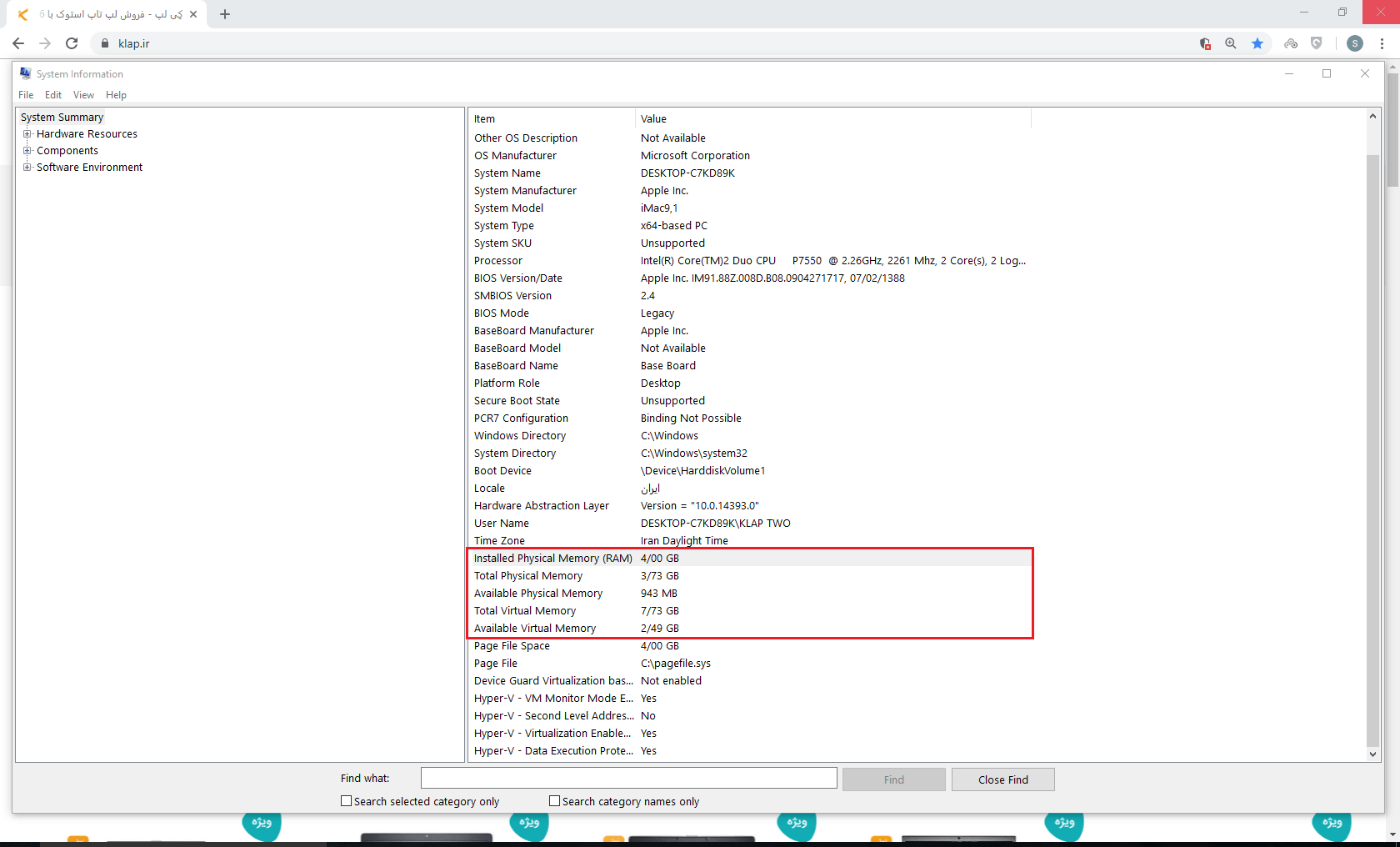The width and height of the screenshot is (1400, 847).
Task: Open the zoom magnifier icon in address bar
Action: point(1231,43)
